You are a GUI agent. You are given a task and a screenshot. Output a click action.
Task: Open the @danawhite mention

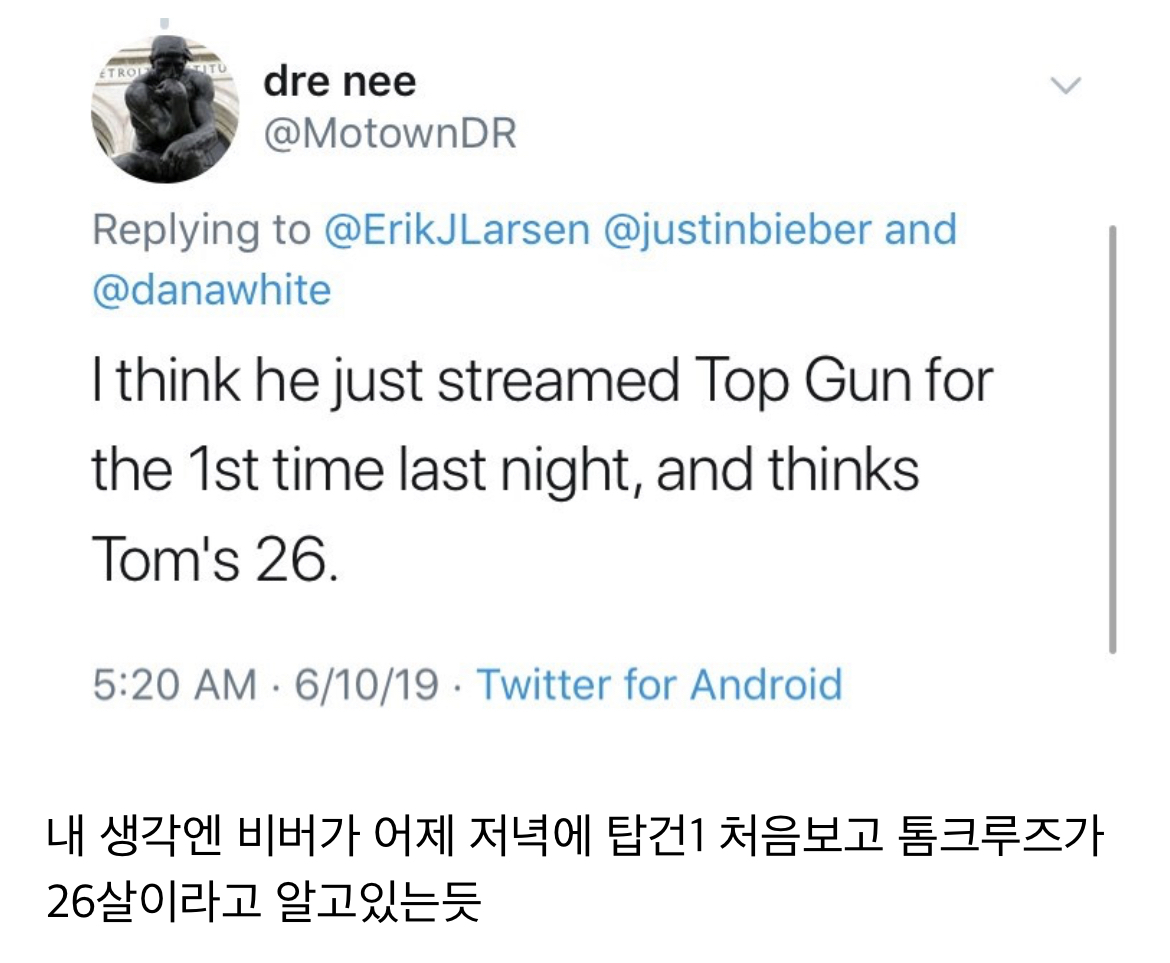pyautogui.click(x=211, y=290)
